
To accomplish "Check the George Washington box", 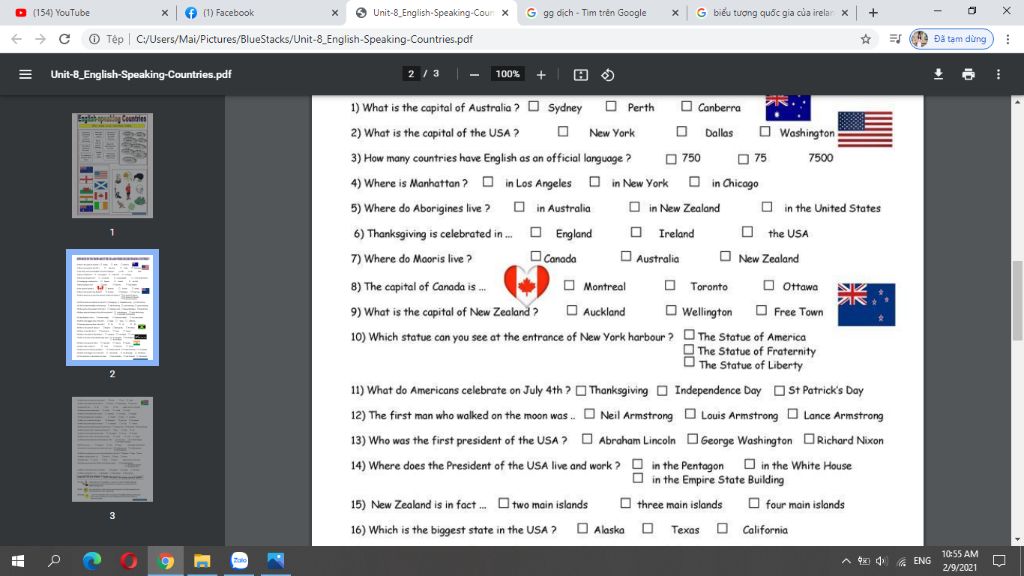I will point(692,439).
